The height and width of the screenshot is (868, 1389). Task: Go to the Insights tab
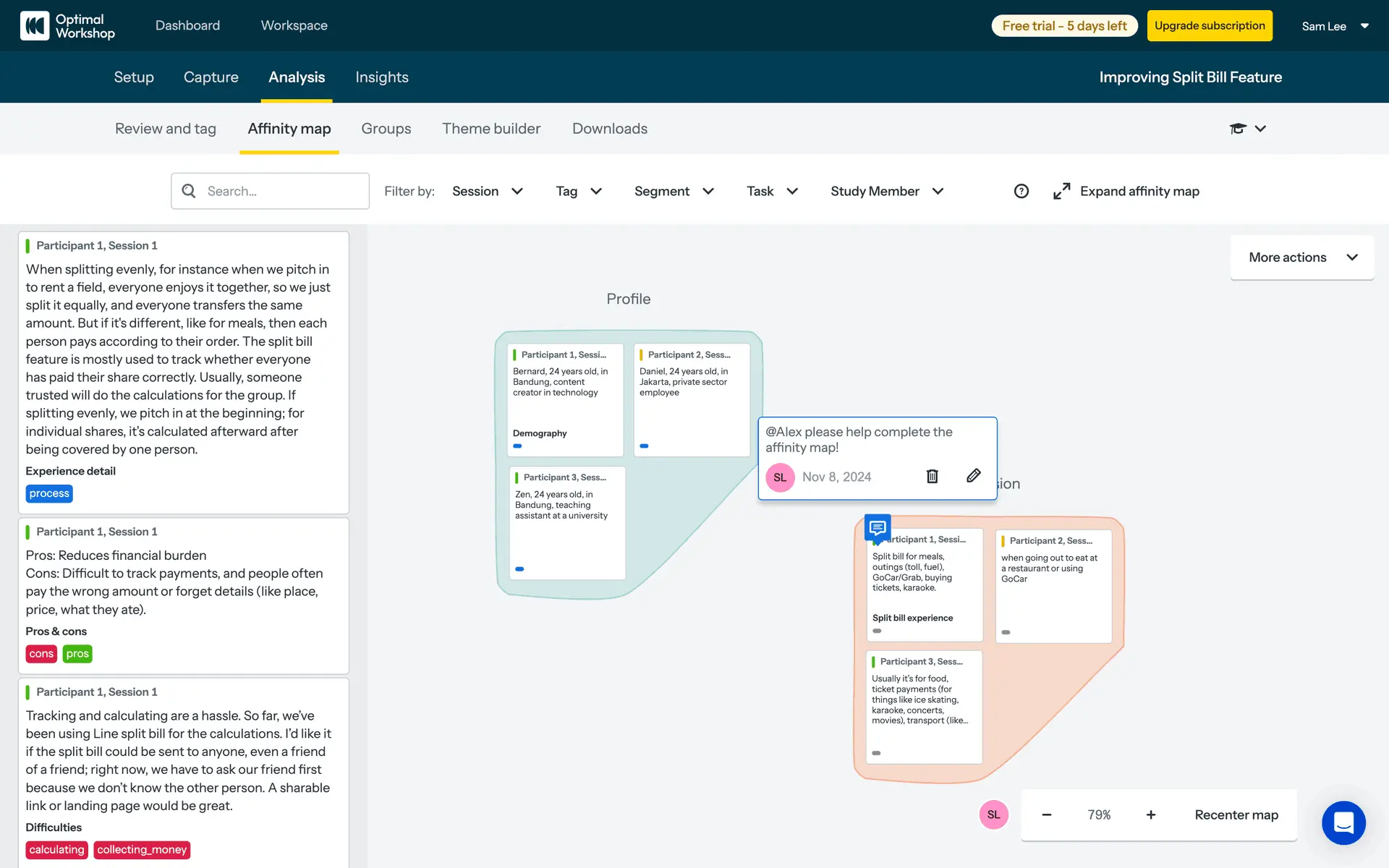click(381, 77)
